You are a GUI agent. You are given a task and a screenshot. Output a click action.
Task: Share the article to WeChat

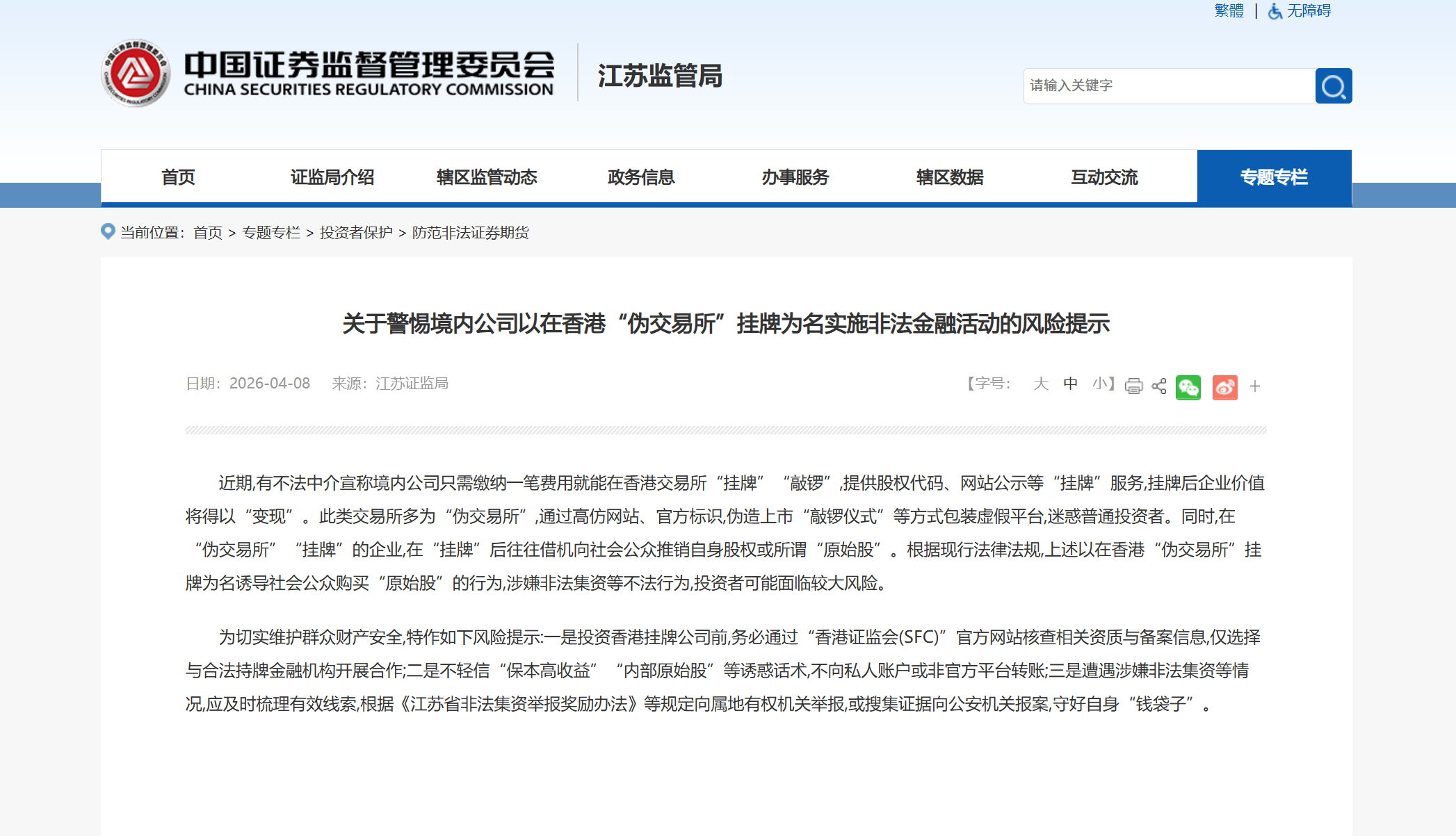click(x=1190, y=387)
